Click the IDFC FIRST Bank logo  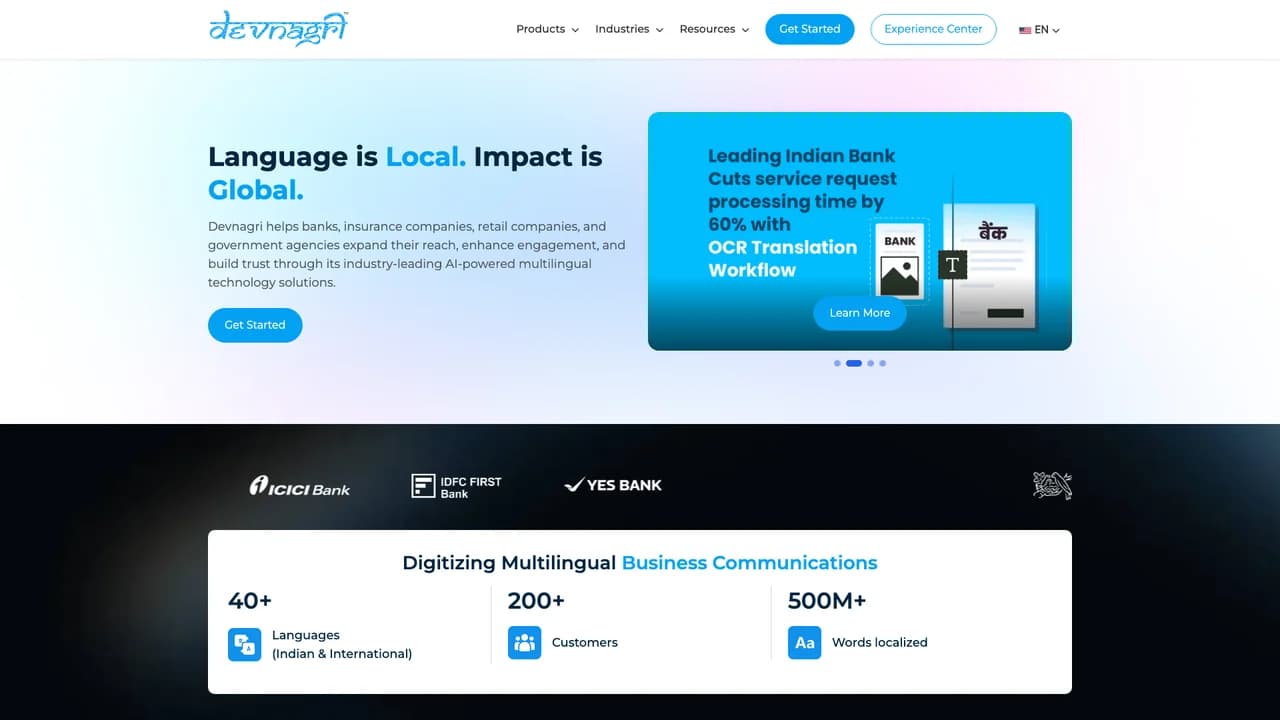[457, 486]
